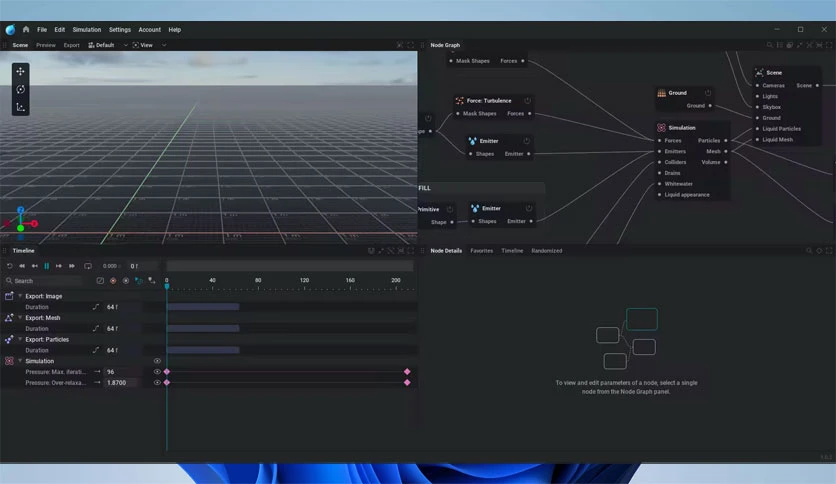Image resolution: width=836 pixels, height=484 pixels.
Task: Pause the simulation playback
Action: [46, 265]
